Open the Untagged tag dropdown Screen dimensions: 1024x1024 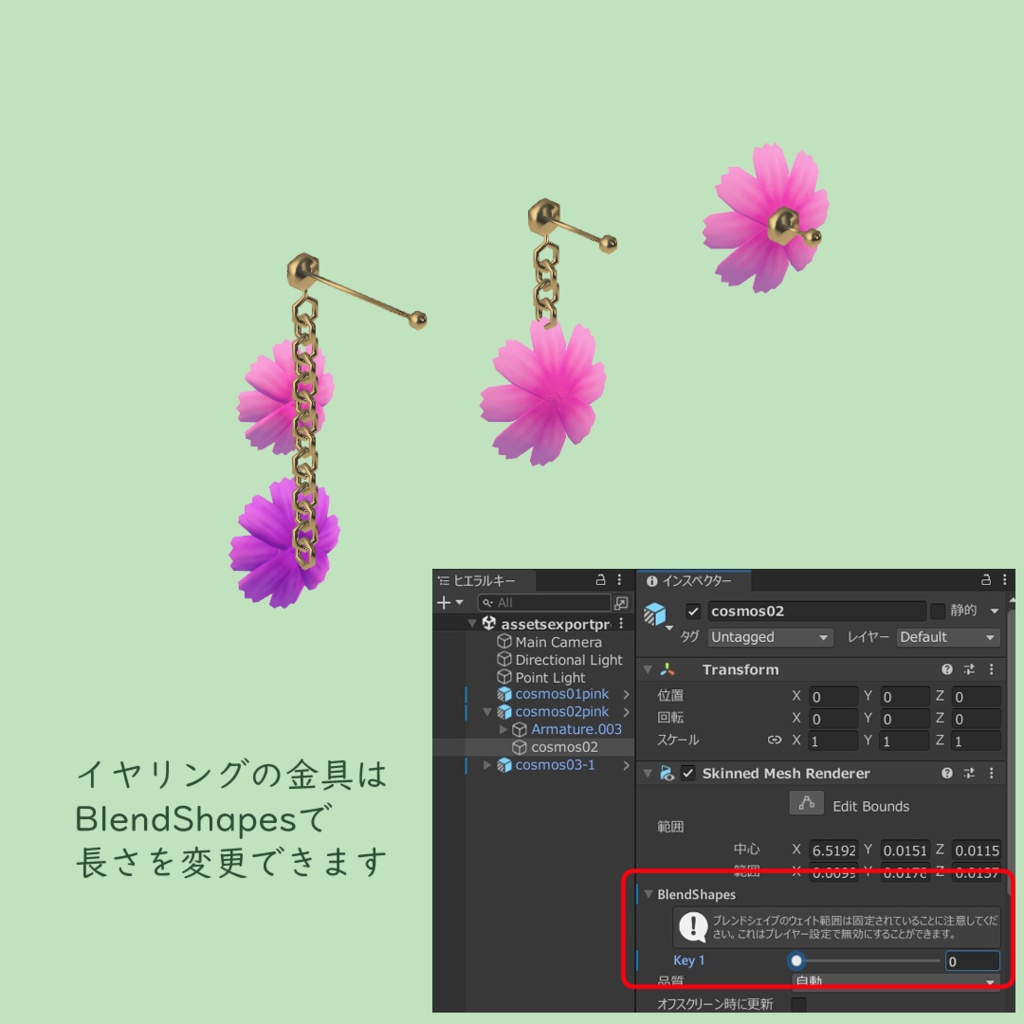point(769,637)
